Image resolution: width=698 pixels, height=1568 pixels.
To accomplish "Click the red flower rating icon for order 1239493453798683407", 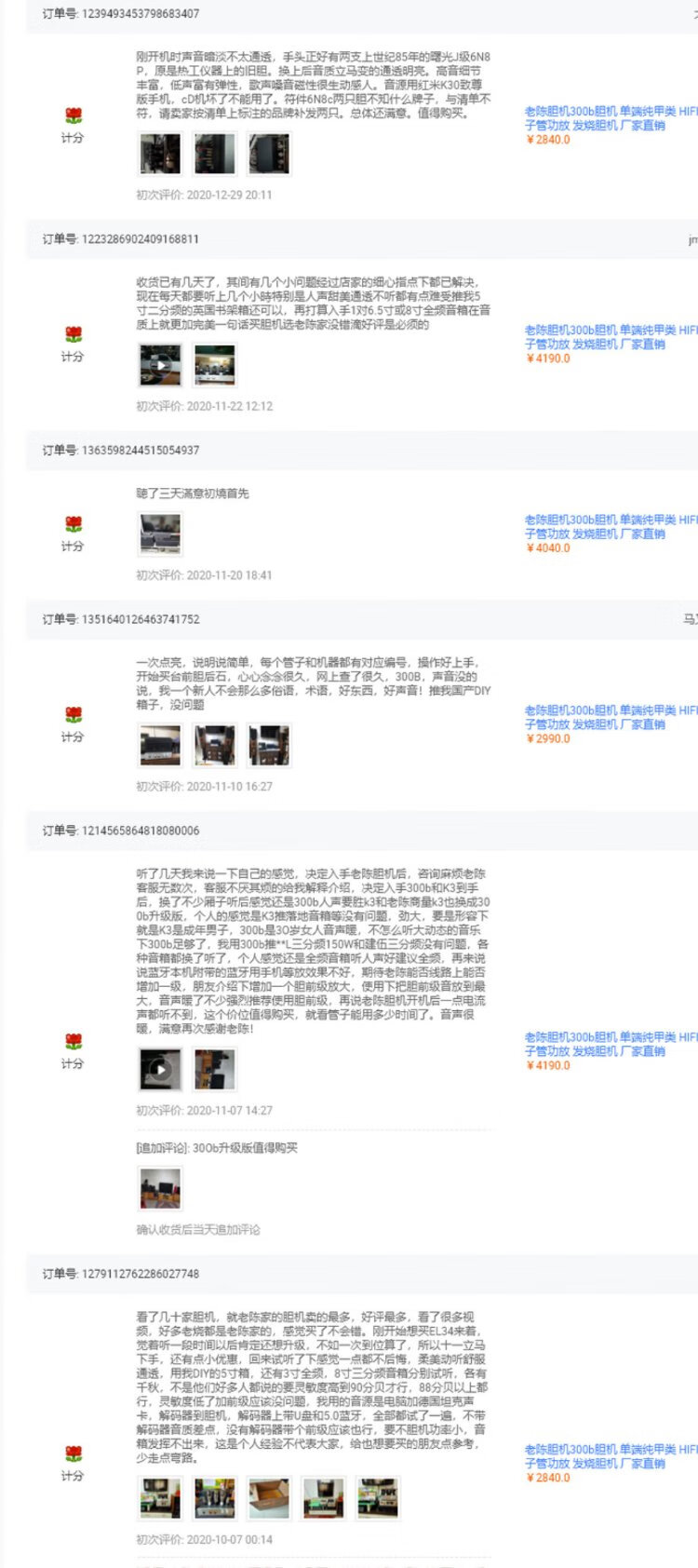I will (73, 116).
